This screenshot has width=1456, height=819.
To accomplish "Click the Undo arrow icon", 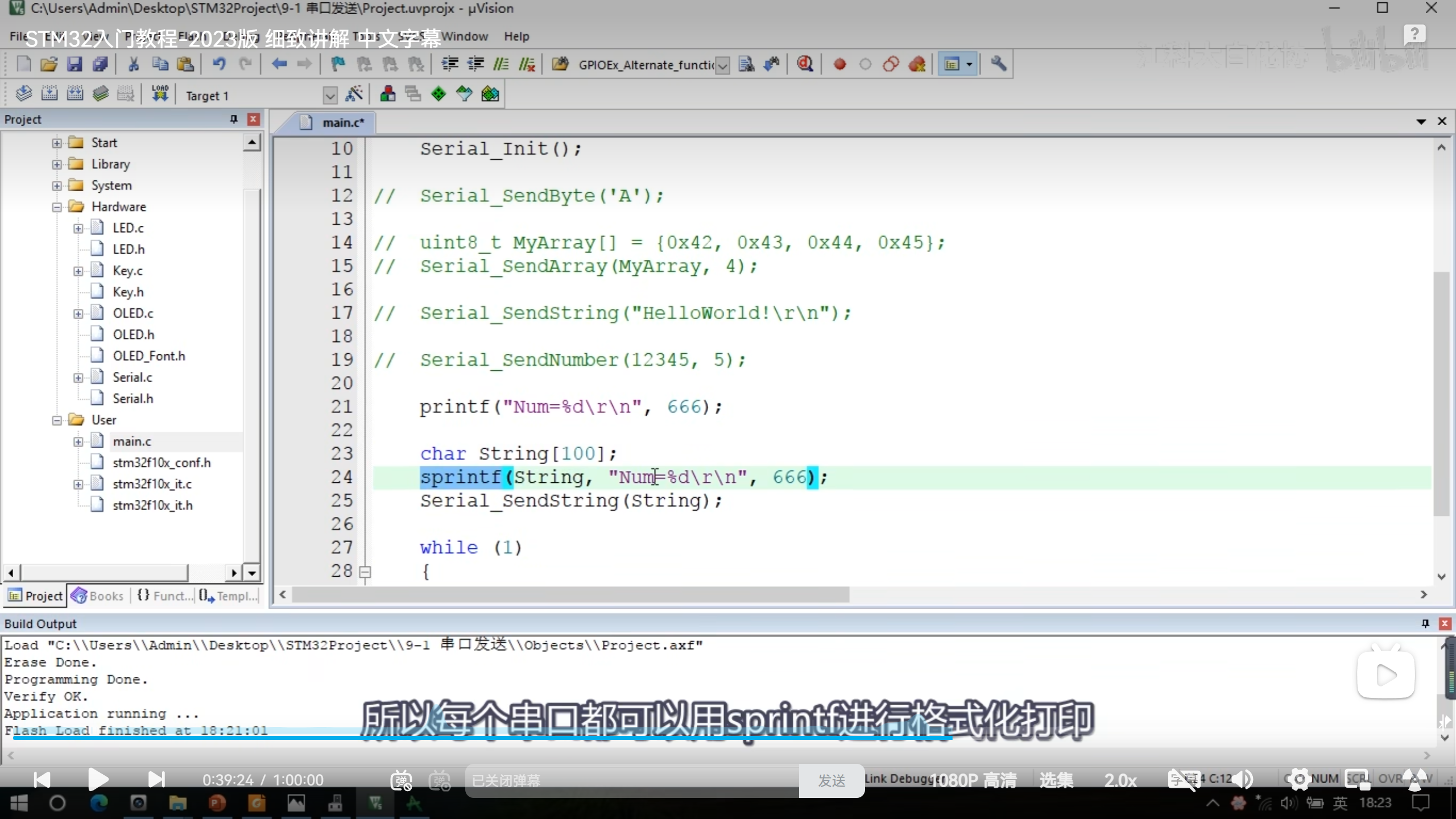I will point(219,64).
